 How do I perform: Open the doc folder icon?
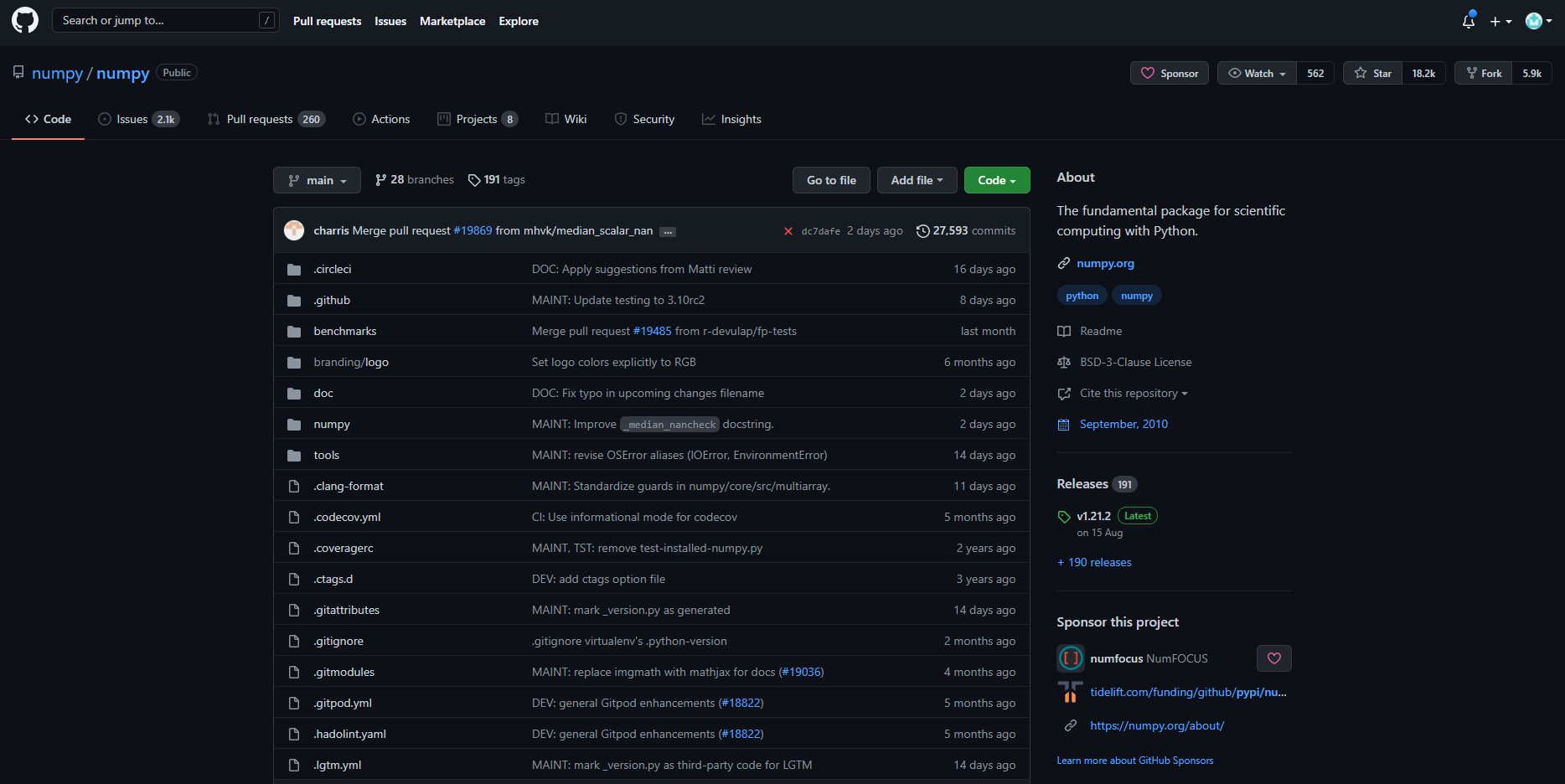[294, 394]
